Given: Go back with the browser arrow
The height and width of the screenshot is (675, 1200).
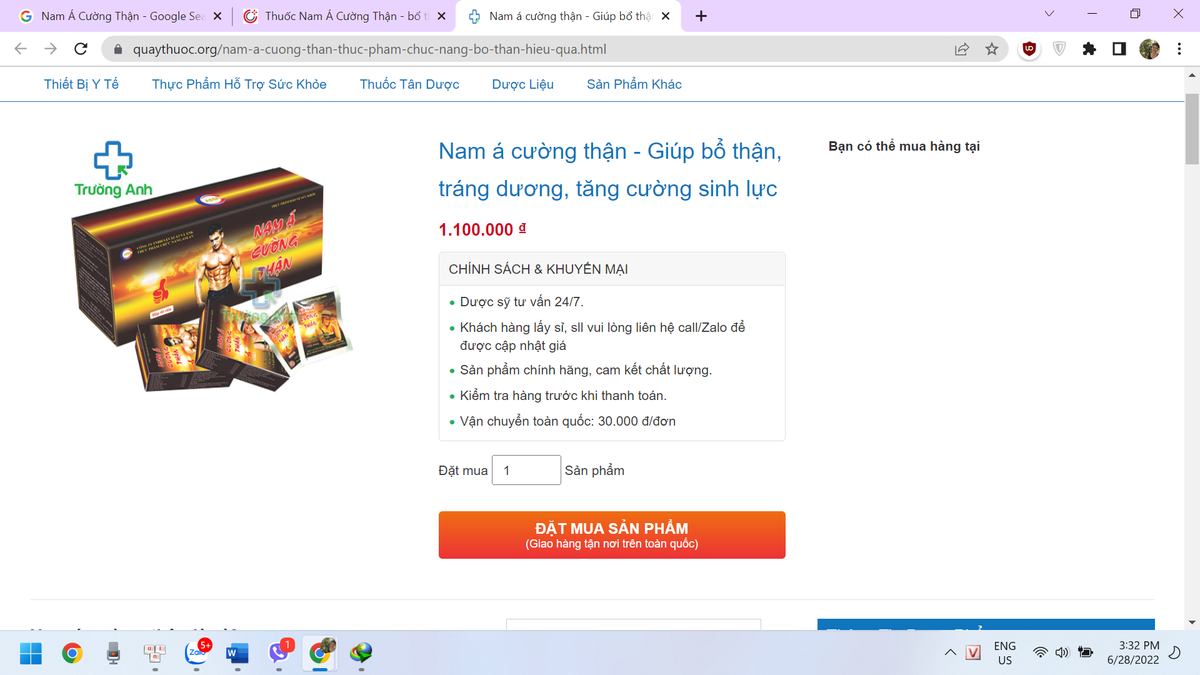Looking at the screenshot, I should tap(21, 49).
